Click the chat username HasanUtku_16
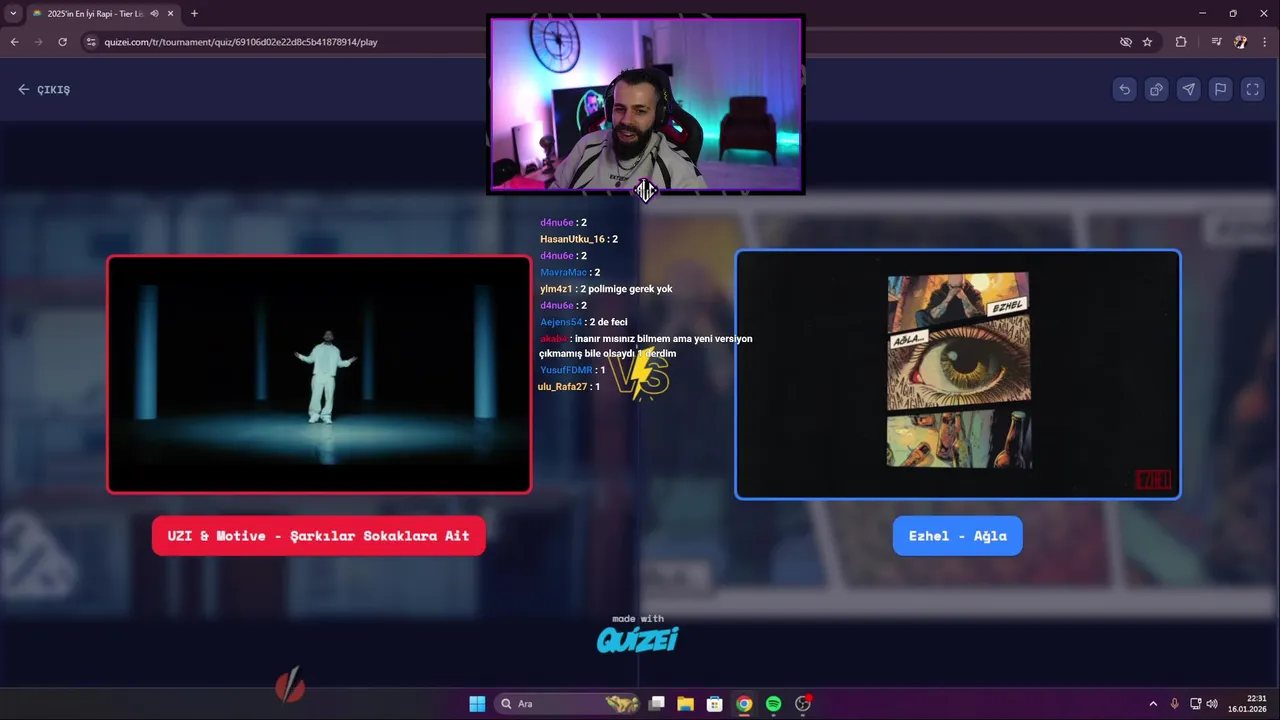Image resolution: width=1280 pixels, height=720 pixels. (x=572, y=239)
